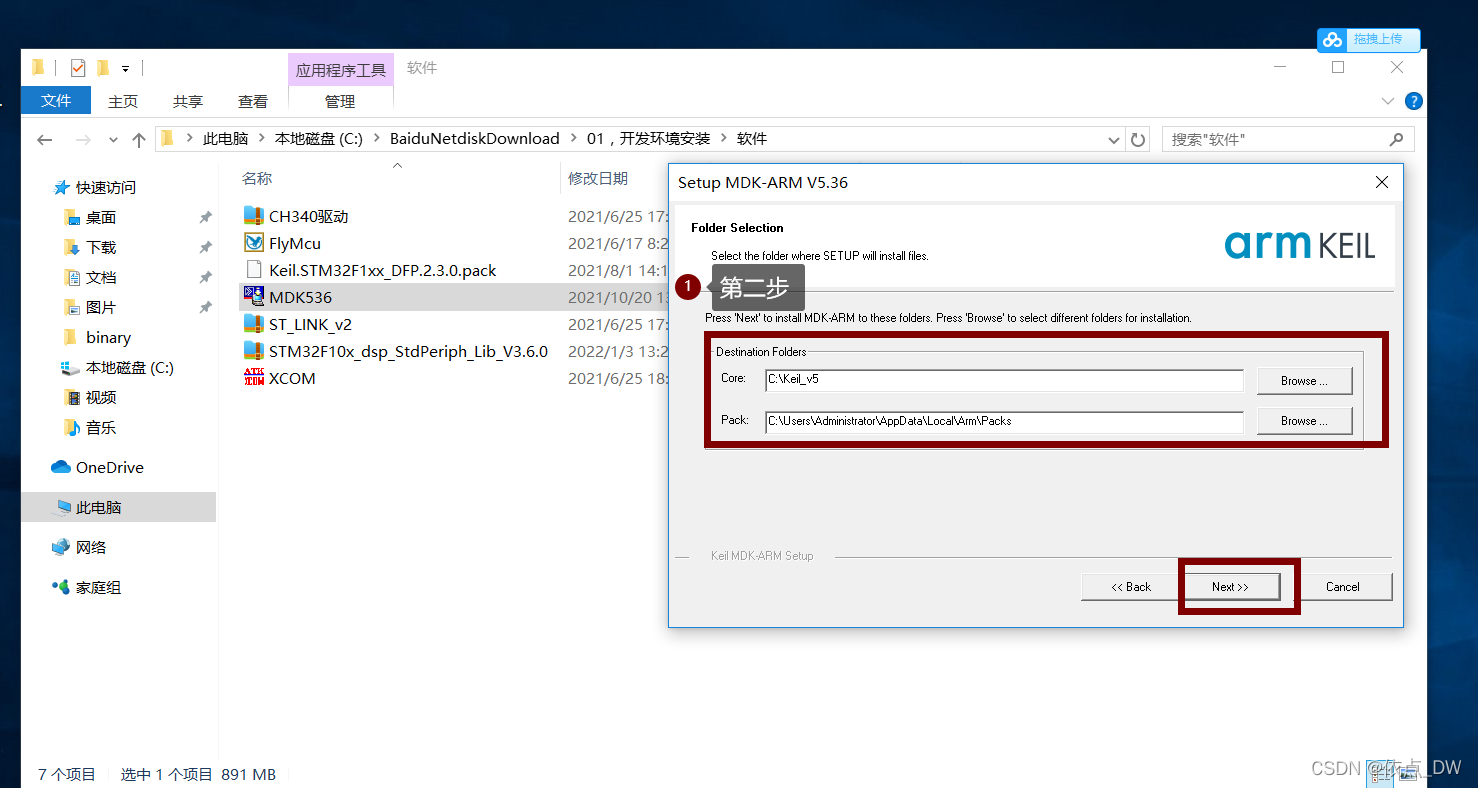Viewport: 1478px width, 788px height.
Task: Unpin 桌面 using its pin icon
Action: coord(205,217)
